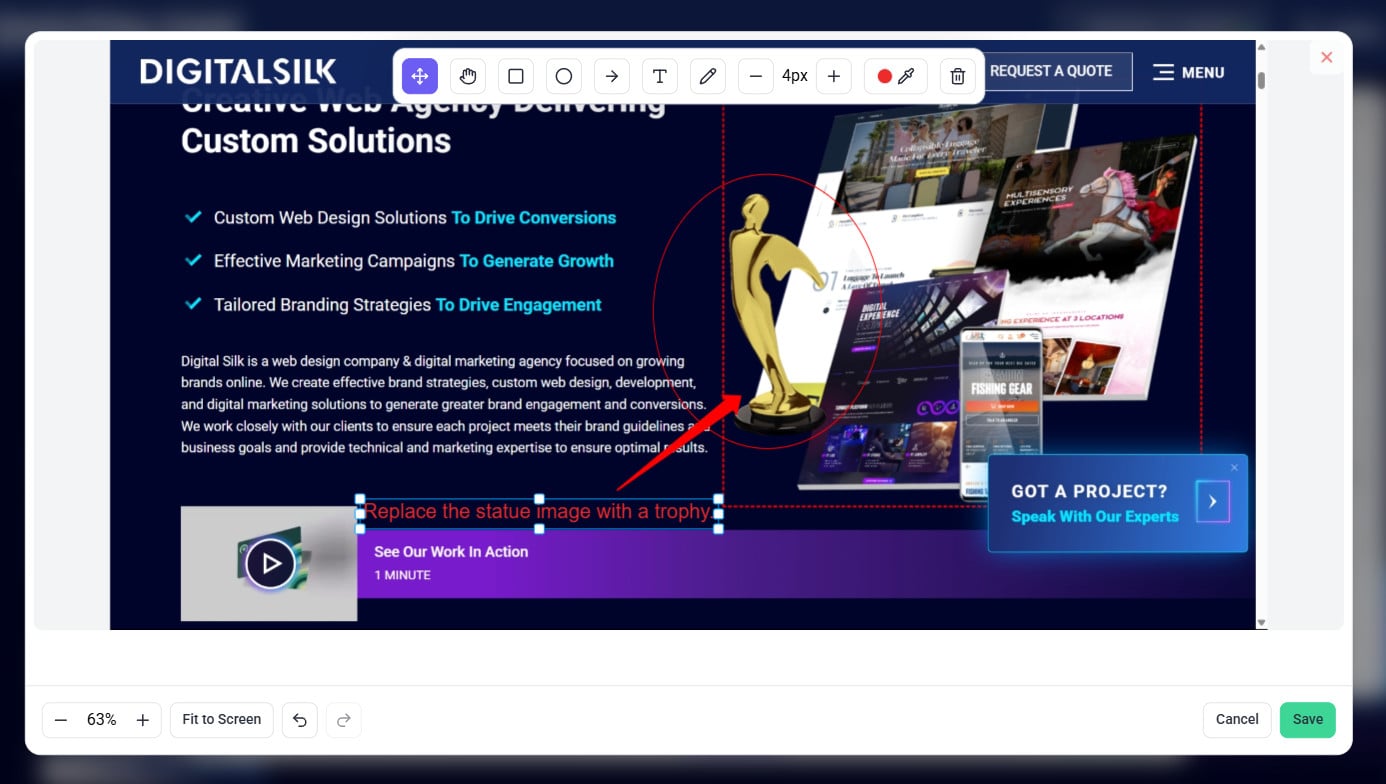
Task: Close the annotation editor dialog
Action: pos(1327,58)
